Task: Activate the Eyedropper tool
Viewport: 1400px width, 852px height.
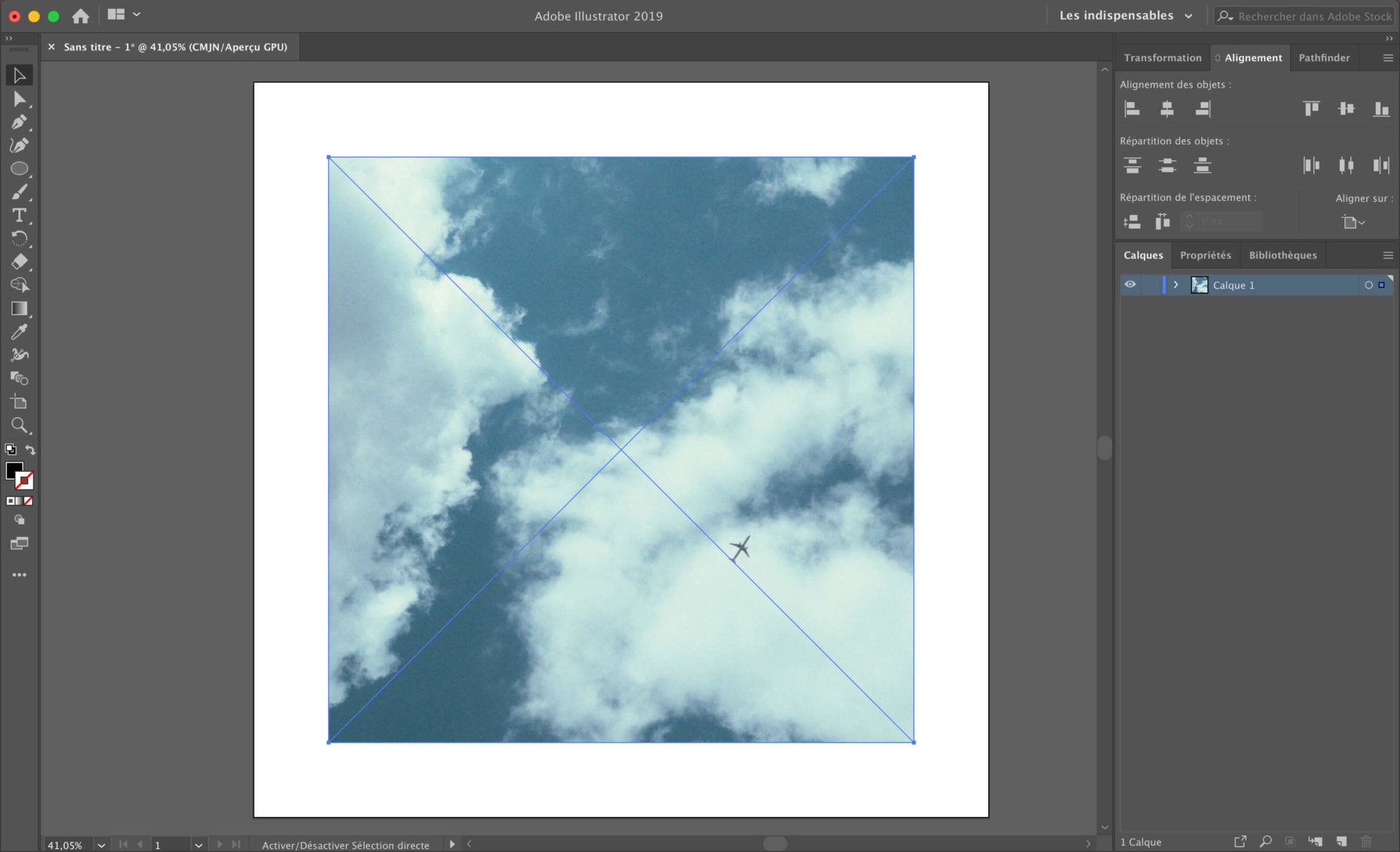Action: point(19,332)
